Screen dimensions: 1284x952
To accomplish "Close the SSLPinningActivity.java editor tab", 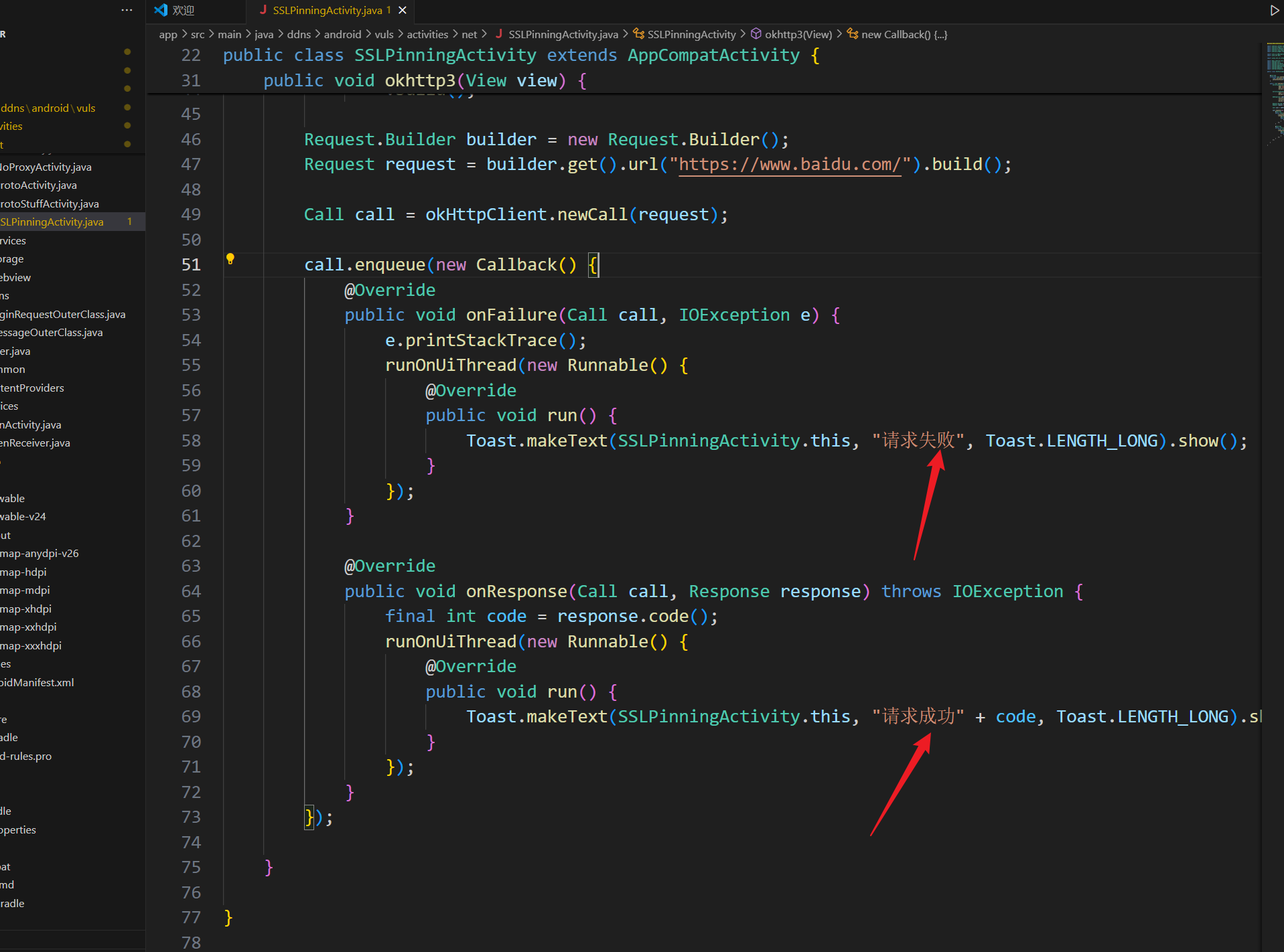I will [x=403, y=10].
